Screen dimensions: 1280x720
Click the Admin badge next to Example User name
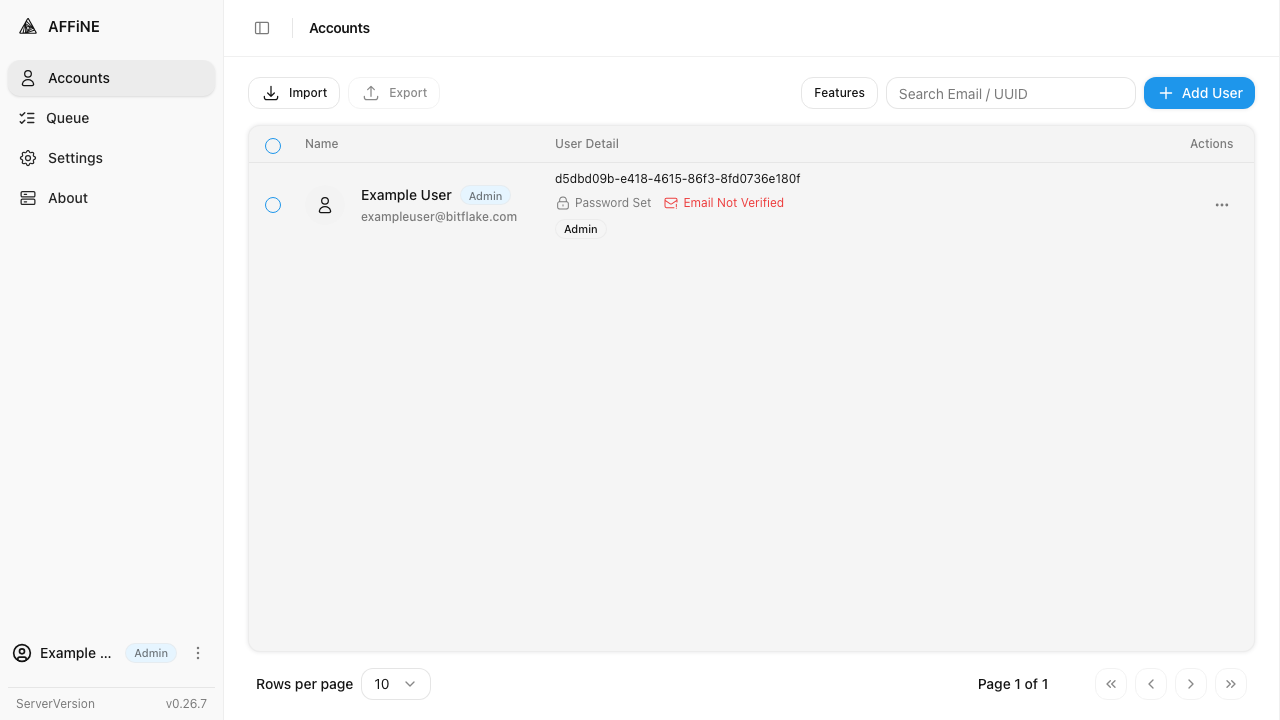(x=486, y=196)
